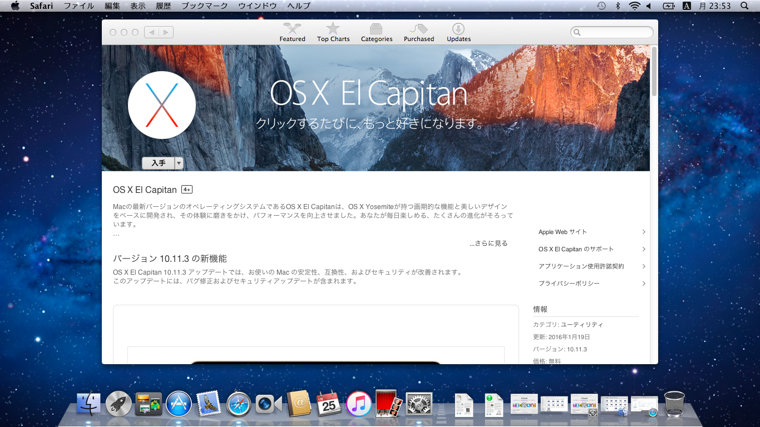Image resolution: width=760 pixels, height=427 pixels.
Task: Open the ブックマーク menu
Action: coord(204,6)
